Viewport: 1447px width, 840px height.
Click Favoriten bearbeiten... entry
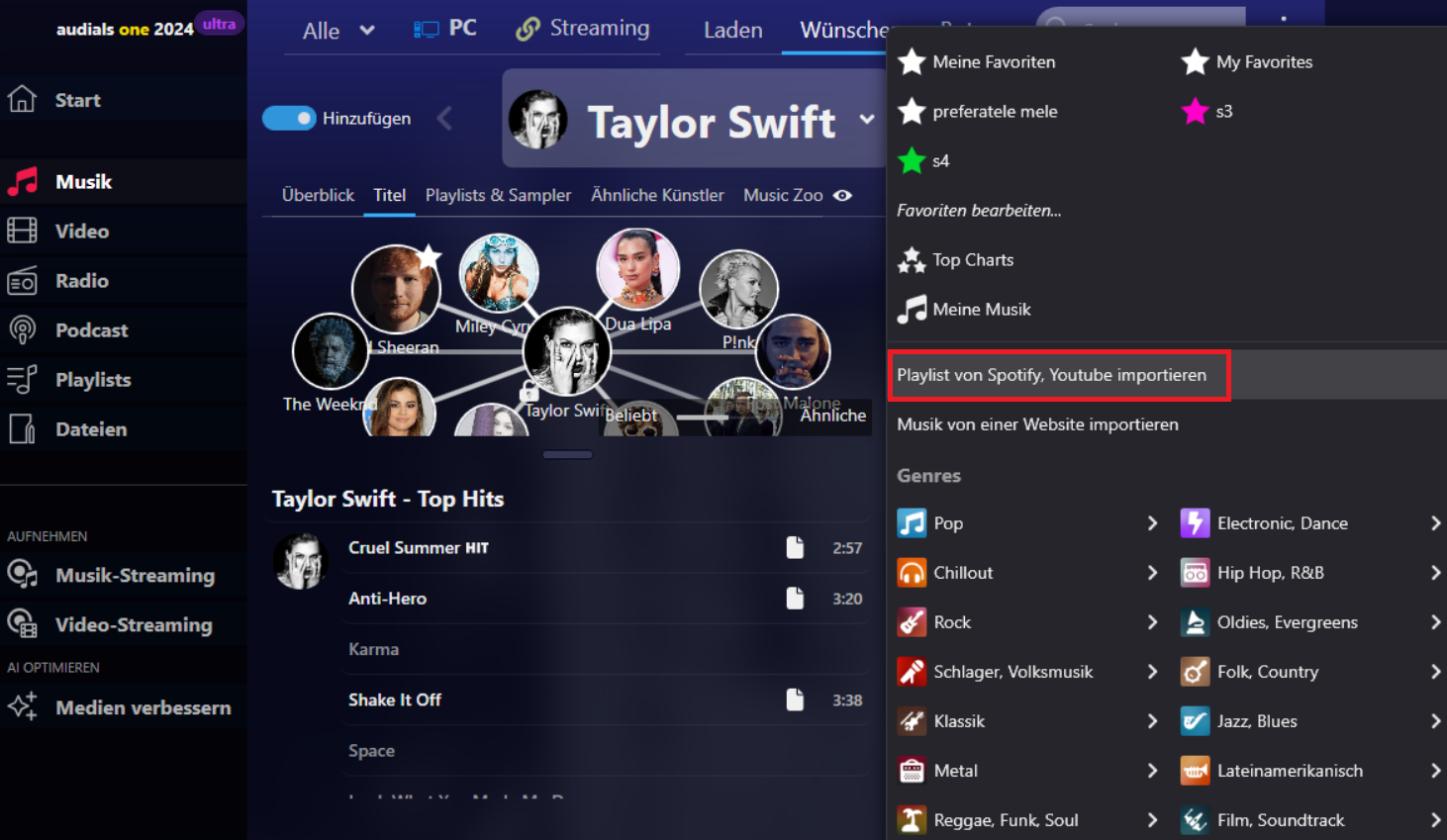click(979, 210)
